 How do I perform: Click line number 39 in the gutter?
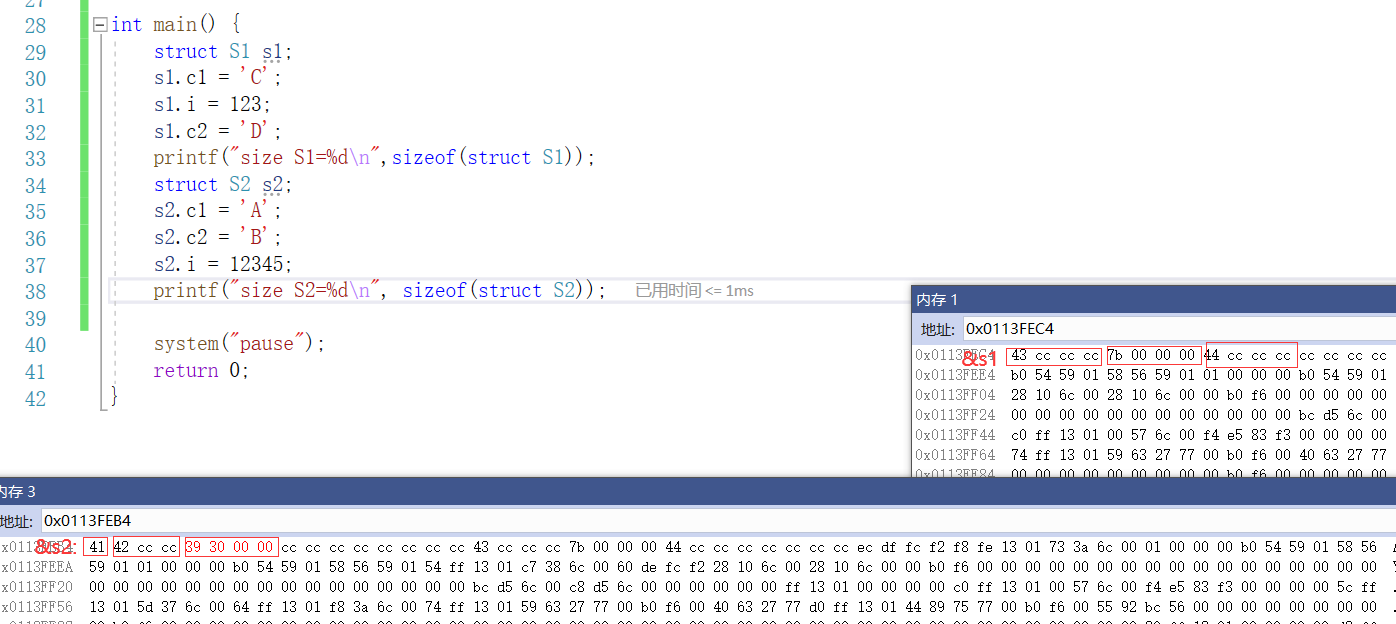[x=35, y=318]
